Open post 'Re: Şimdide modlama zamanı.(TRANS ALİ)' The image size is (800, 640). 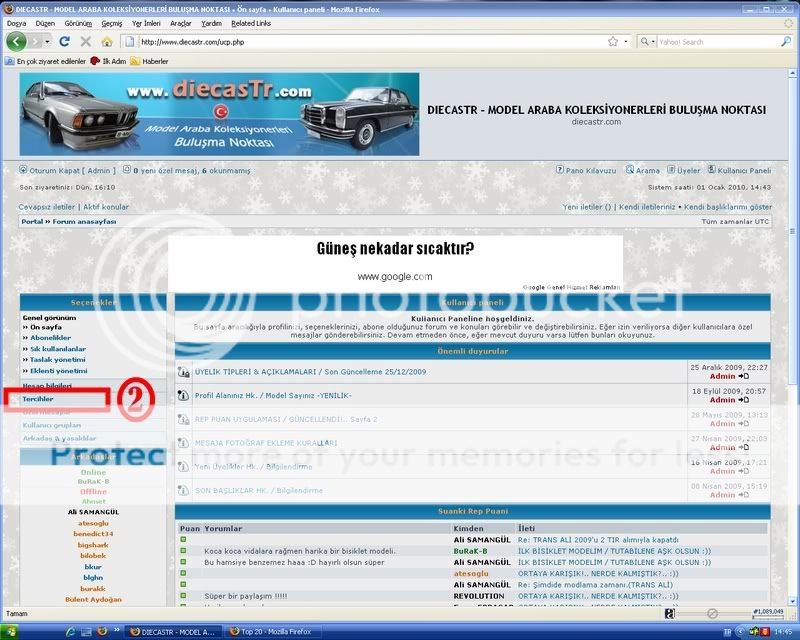tap(595, 585)
